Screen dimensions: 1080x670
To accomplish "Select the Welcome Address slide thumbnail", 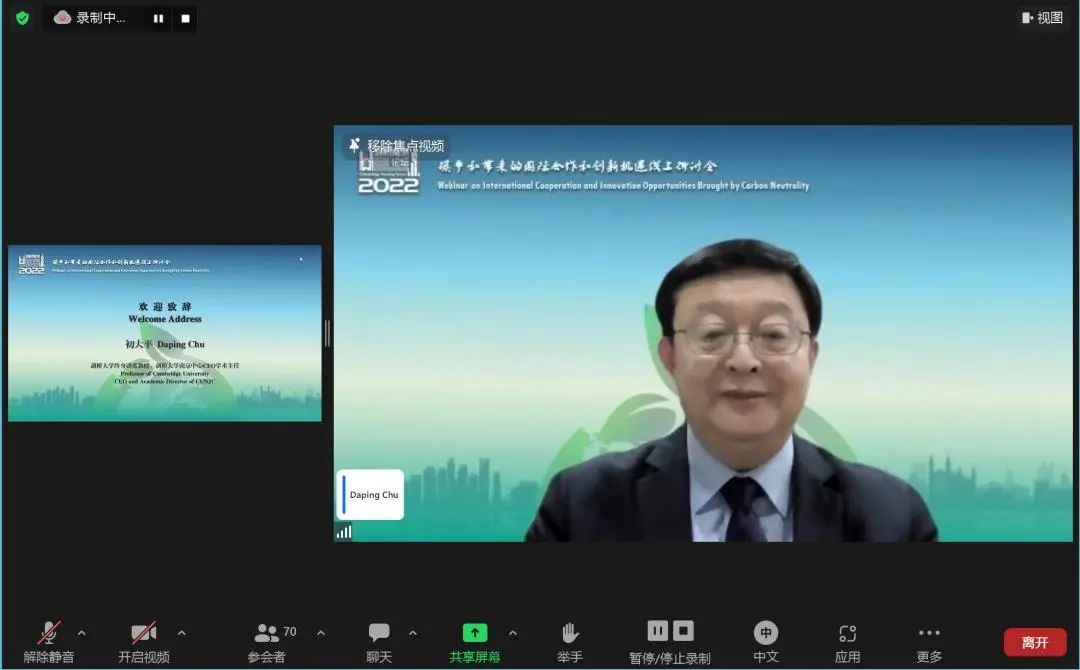I will pos(165,333).
